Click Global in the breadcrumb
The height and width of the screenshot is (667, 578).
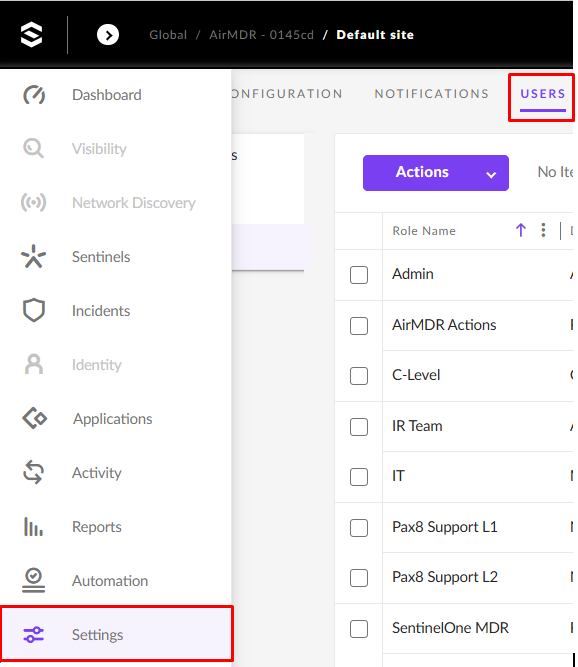pyautogui.click(x=168, y=35)
